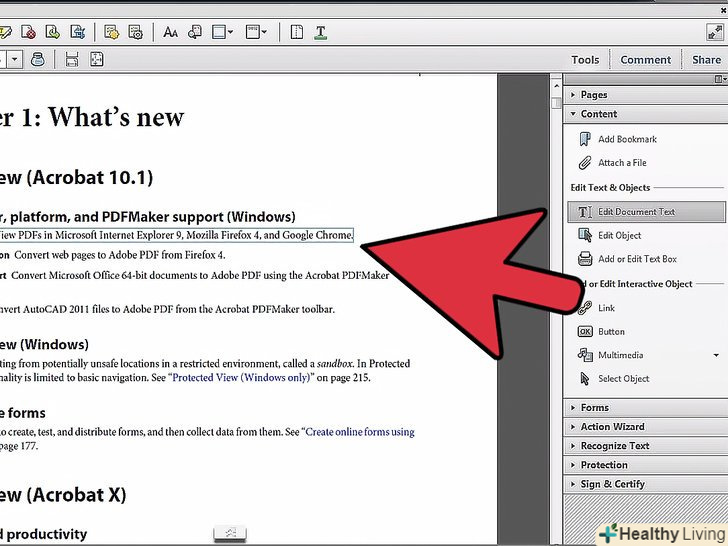The height and width of the screenshot is (546, 728).
Task: Click the Aa recognize text toolbar icon
Action: [170, 32]
